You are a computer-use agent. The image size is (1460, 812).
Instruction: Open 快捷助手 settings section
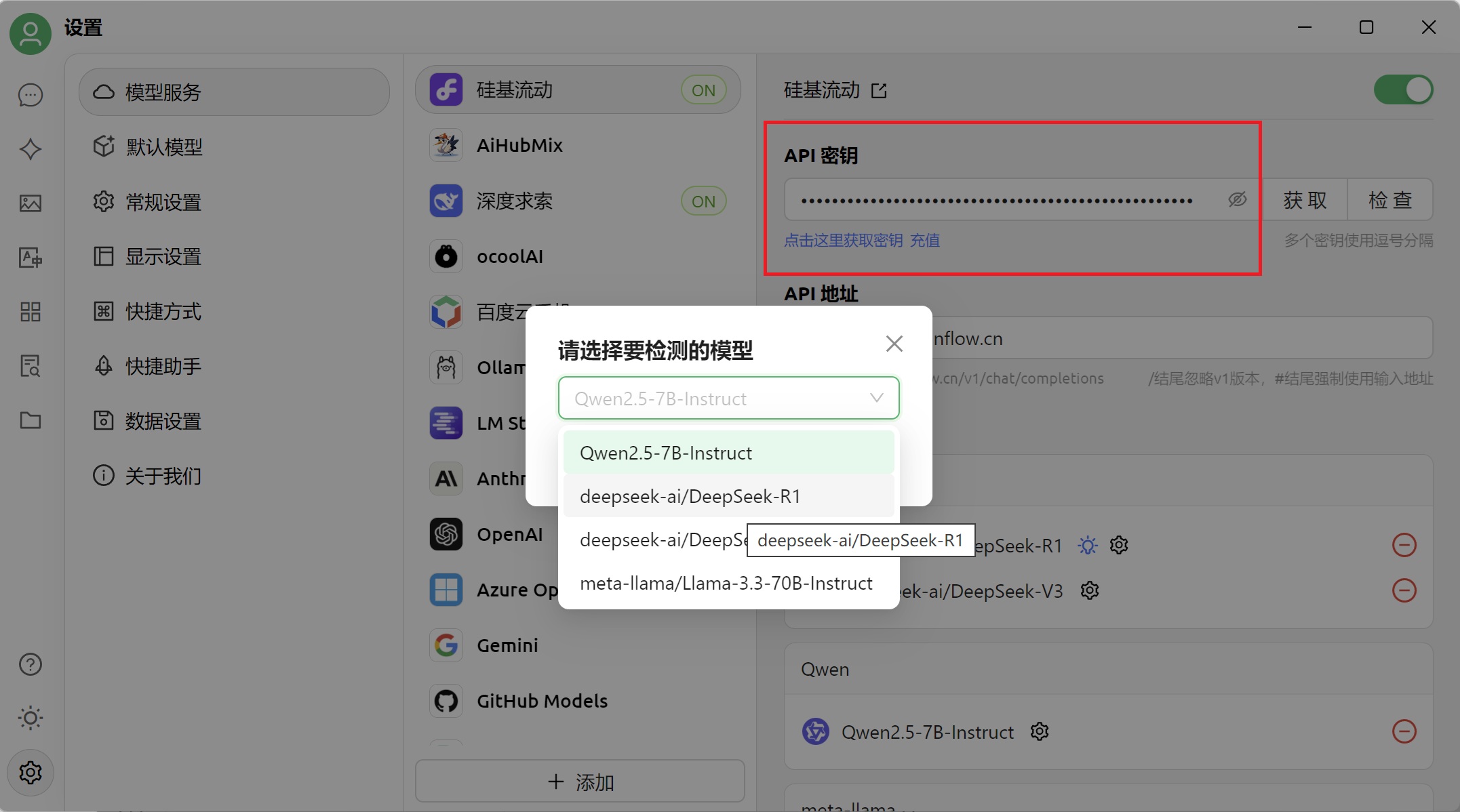tap(234, 366)
